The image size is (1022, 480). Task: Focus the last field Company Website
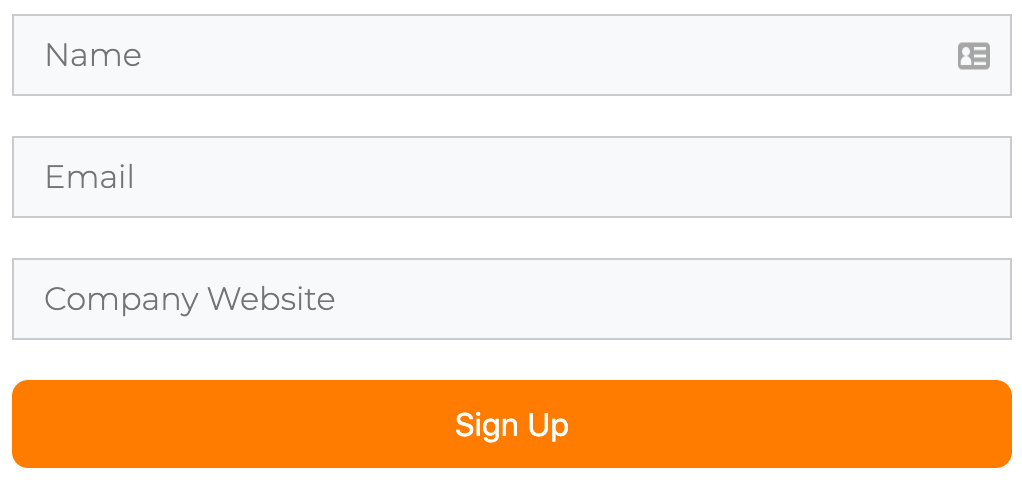click(x=512, y=299)
